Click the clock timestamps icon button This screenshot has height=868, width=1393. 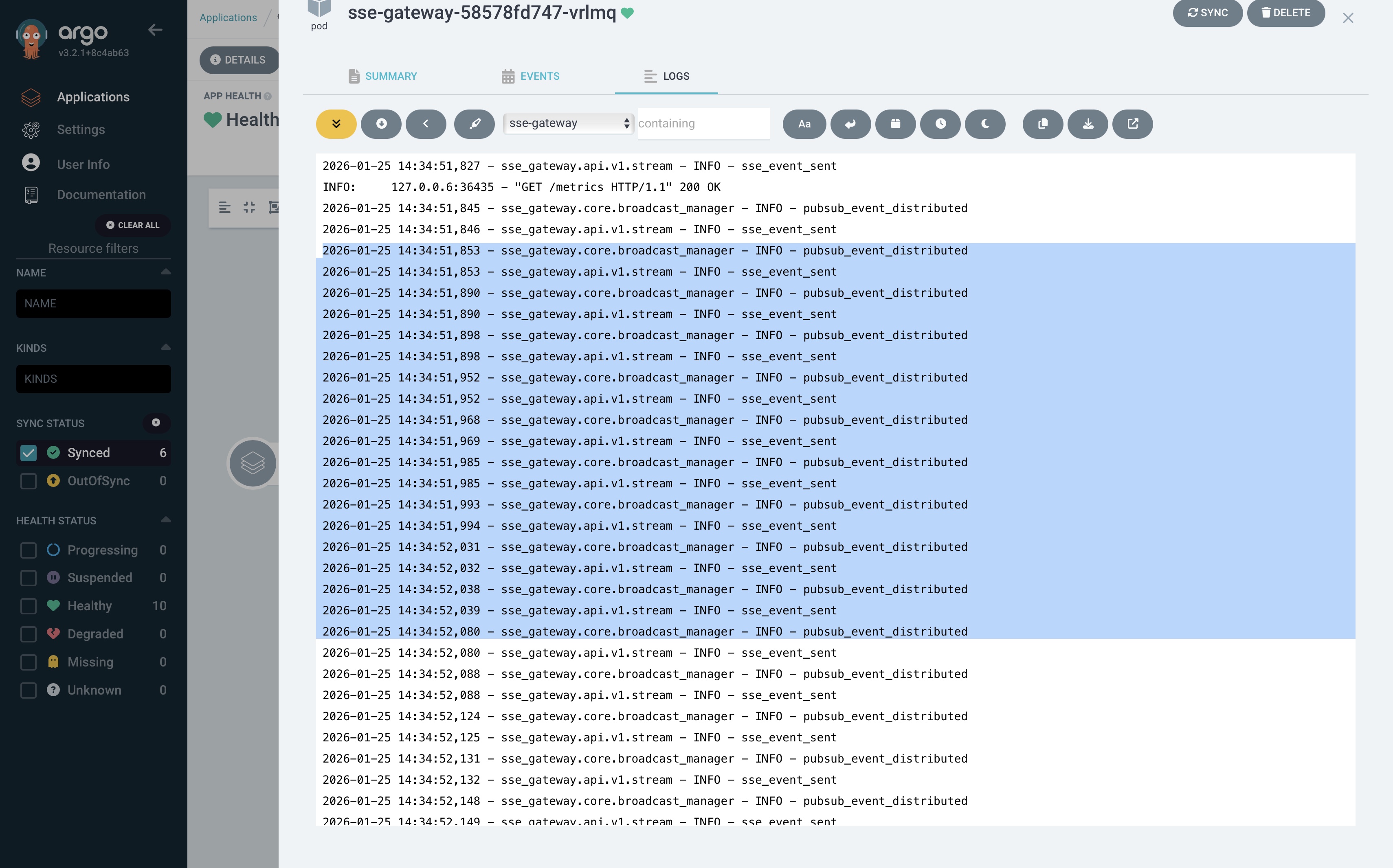(940, 124)
